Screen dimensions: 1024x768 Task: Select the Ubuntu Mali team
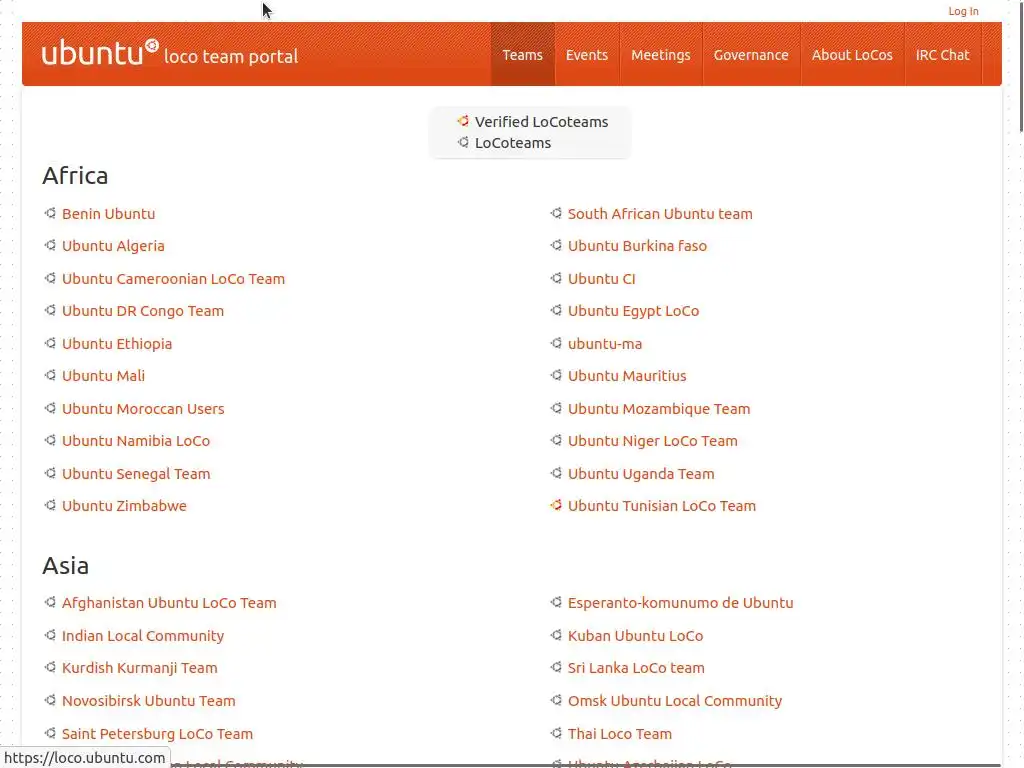pyautogui.click(x=103, y=376)
